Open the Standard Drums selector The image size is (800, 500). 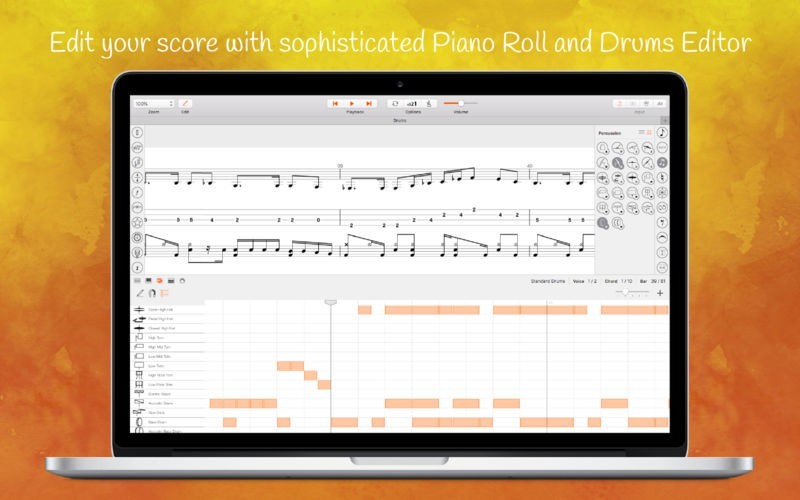(548, 281)
